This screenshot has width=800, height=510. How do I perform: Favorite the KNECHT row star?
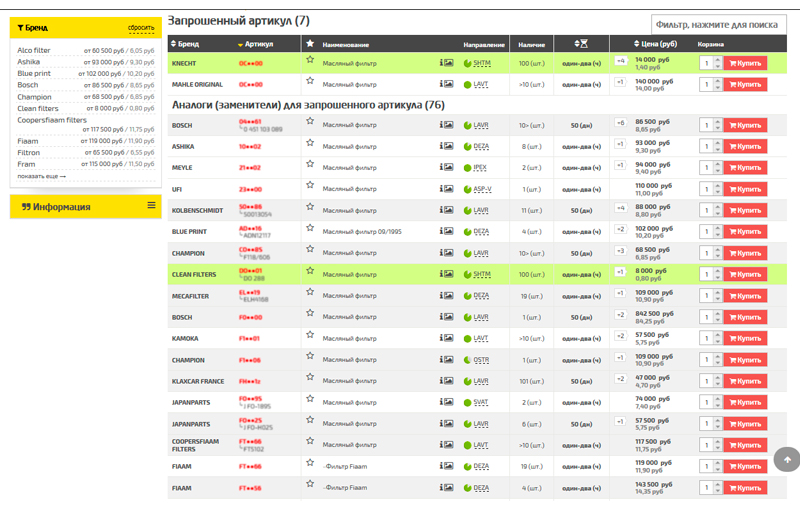coord(310,60)
